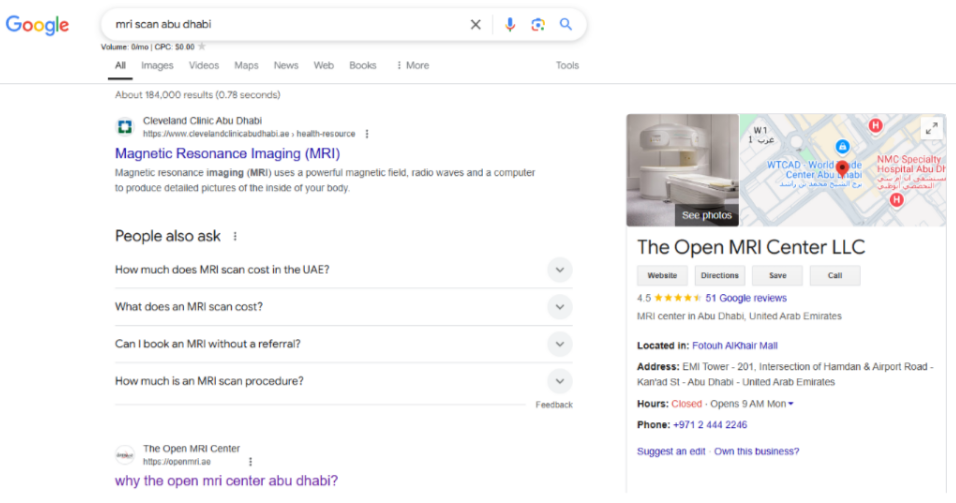
Task: Click the MRI machine See photos thumbnail
Action: (682, 170)
